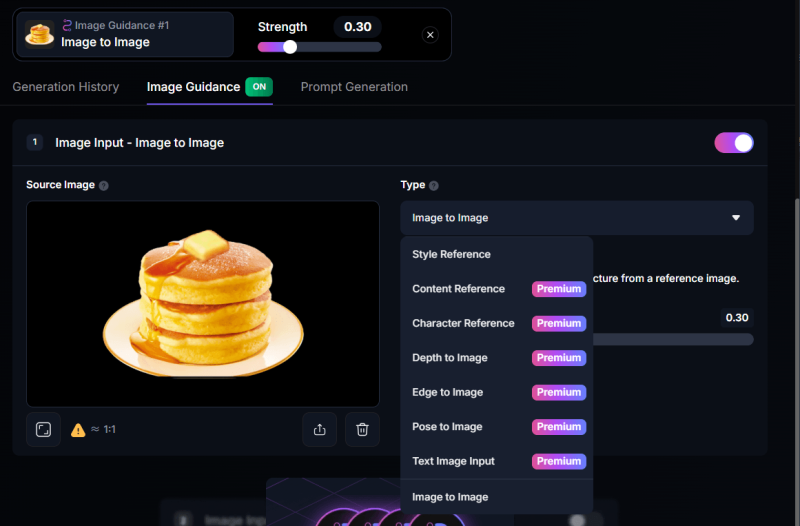
Task: Remove Image Guidance #1 with the X icon
Action: 430,35
